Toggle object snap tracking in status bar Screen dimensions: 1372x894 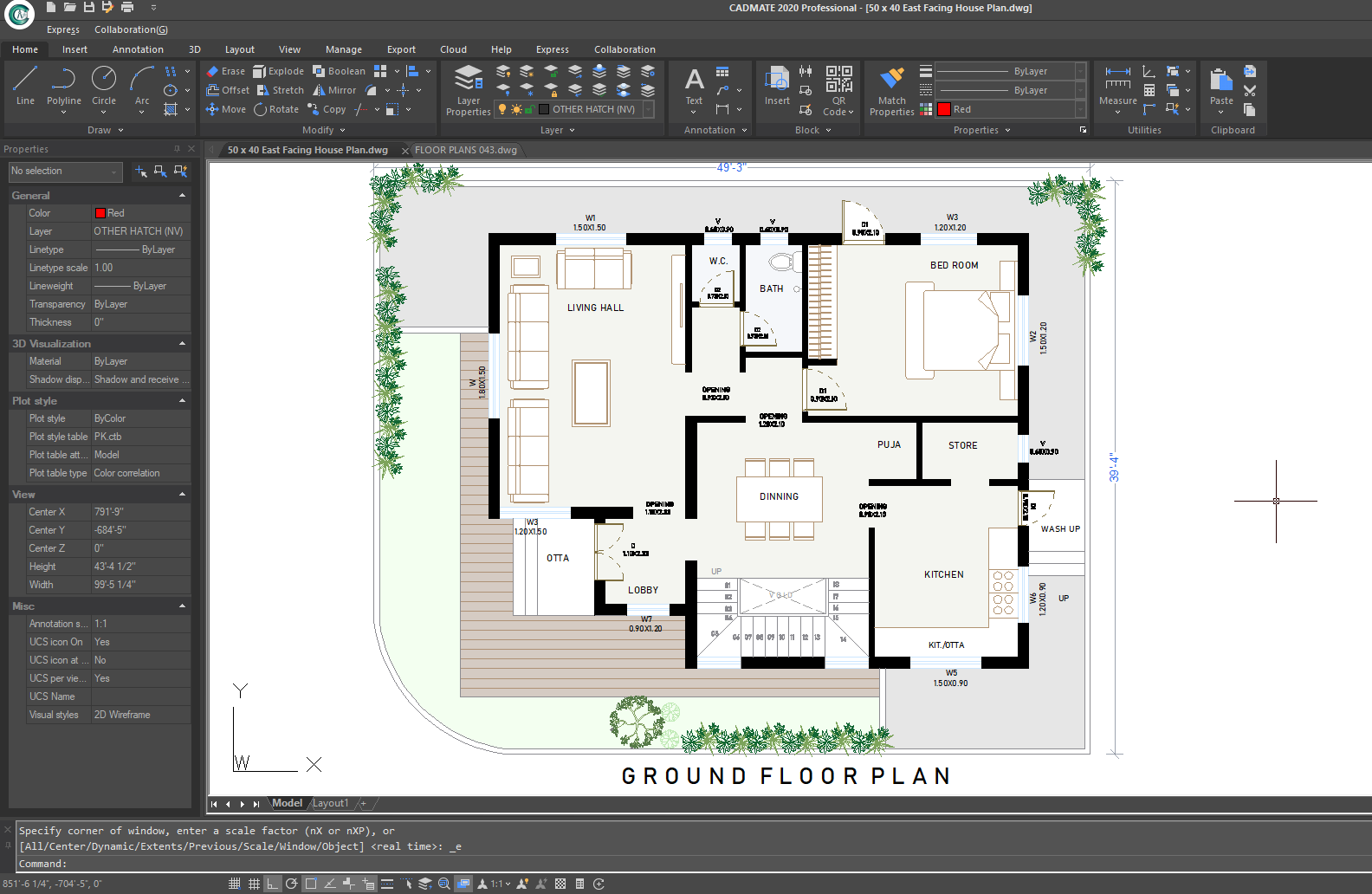(x=330, y=884)
